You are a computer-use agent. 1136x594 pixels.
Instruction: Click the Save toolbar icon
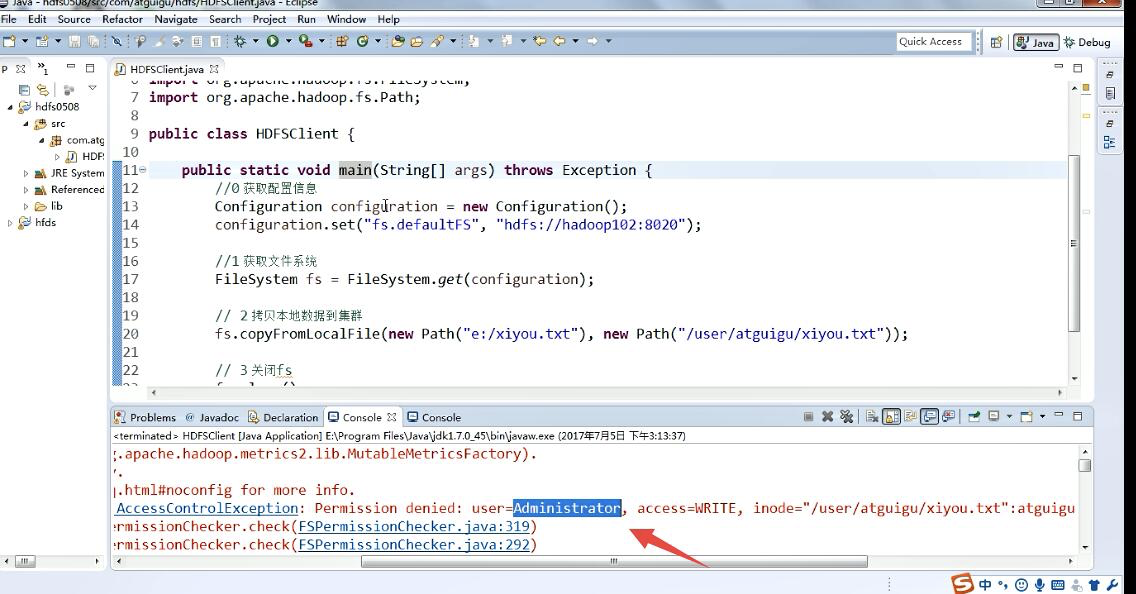click(75, 41)
